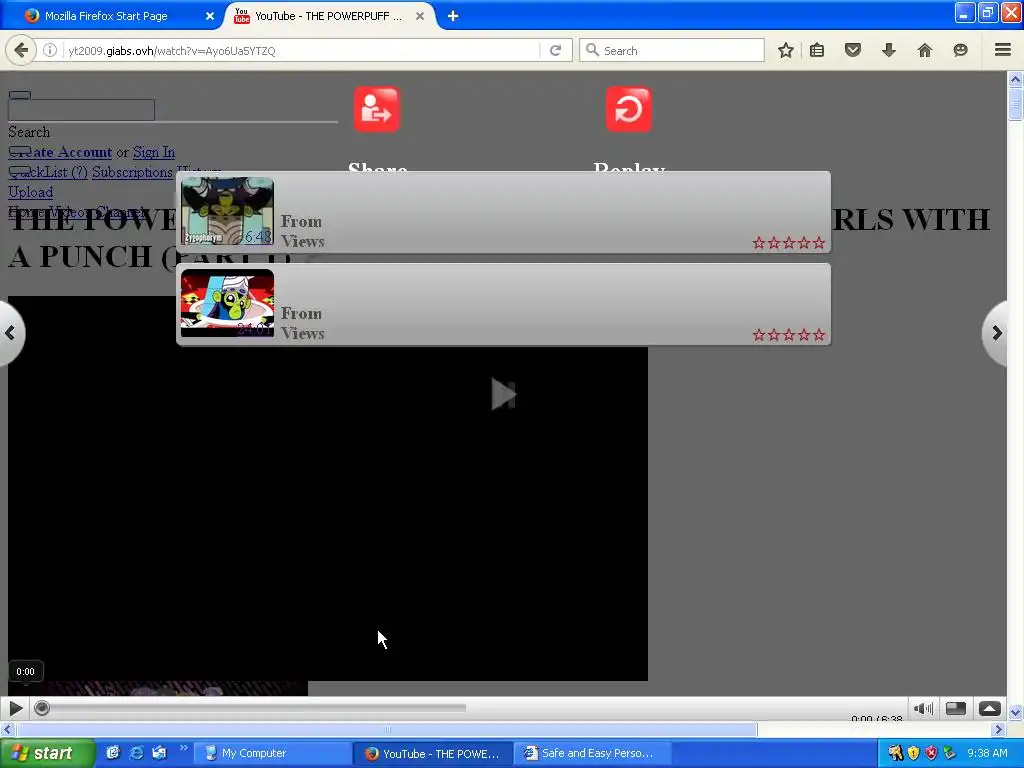
Task: Click the Pocket icon in toolbar
Action: click(852, 50)
